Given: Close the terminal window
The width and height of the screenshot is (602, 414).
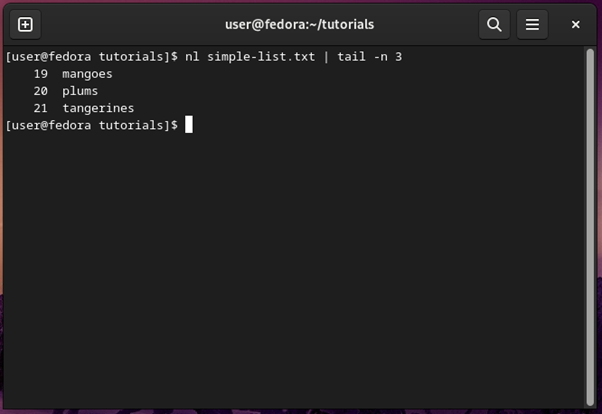Looking at the screenshot, I should [576, 24].
